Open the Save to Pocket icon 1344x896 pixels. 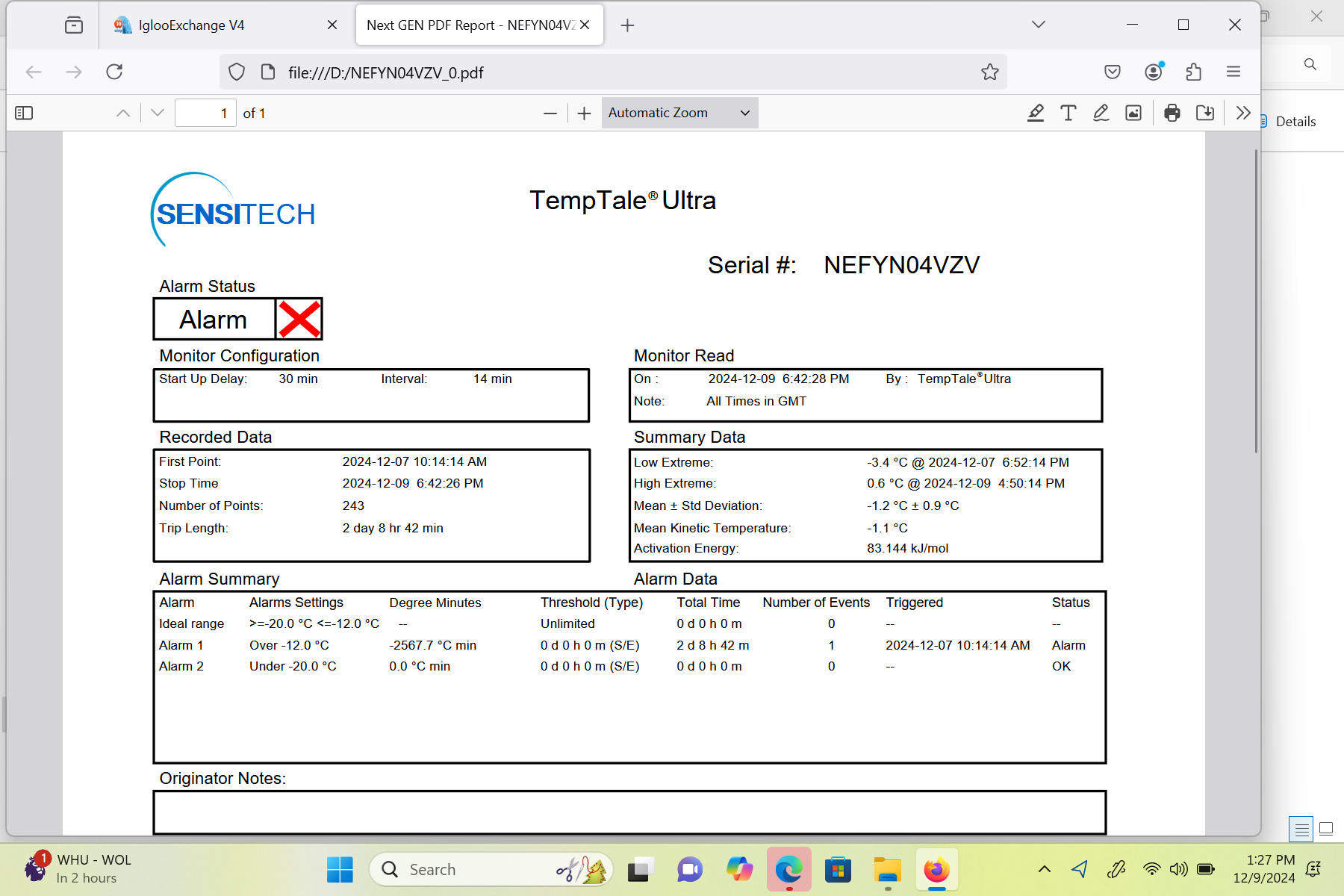pyautogui.click(x=1113, y=72)
